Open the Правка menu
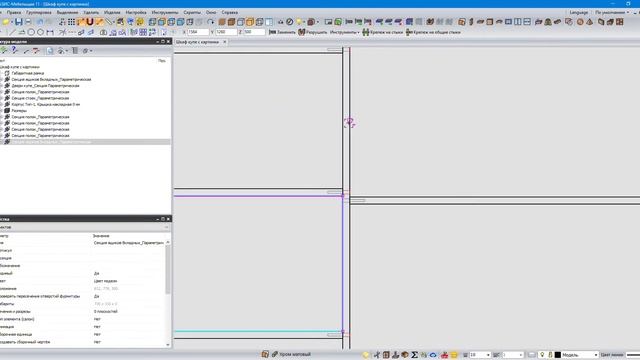Viewport: 640px width, 360px height. click(13, 13)
